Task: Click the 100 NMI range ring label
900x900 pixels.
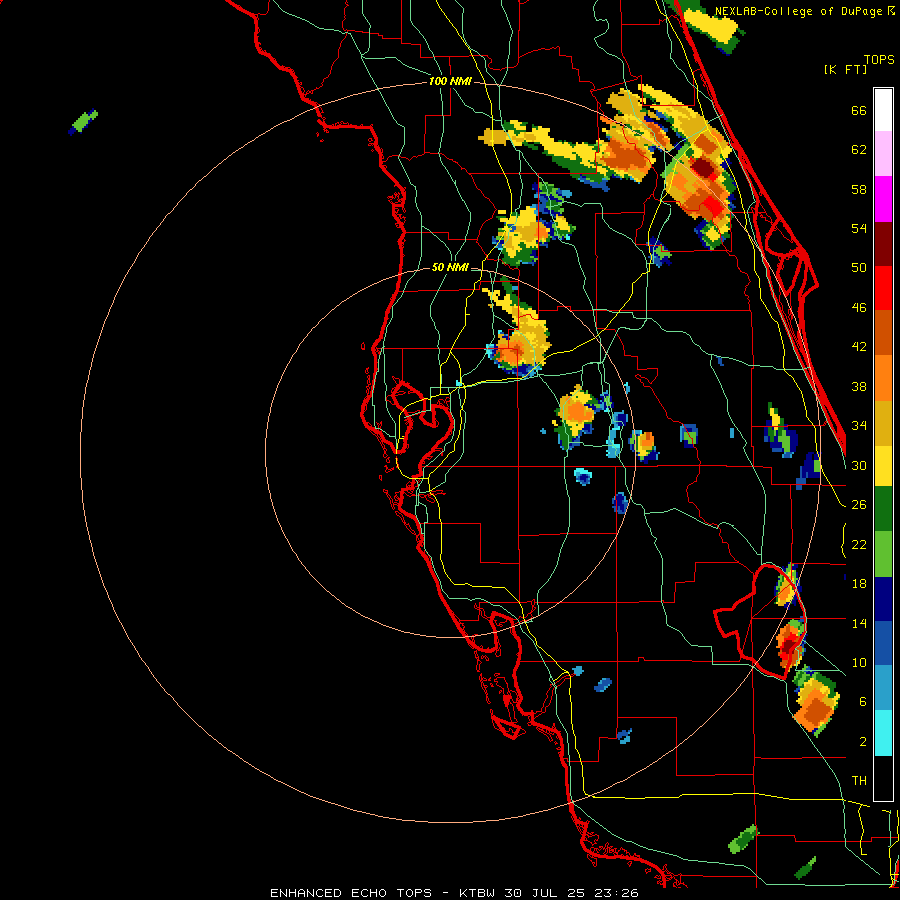Action: pos(450,82)
